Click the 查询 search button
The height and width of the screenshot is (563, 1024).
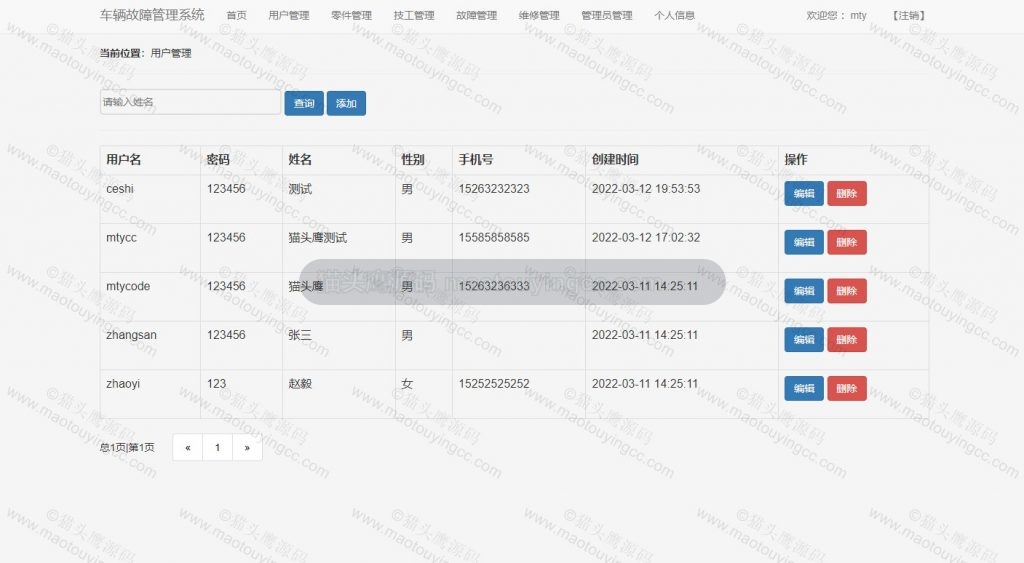pyautogui.click(x=304, y=103)
